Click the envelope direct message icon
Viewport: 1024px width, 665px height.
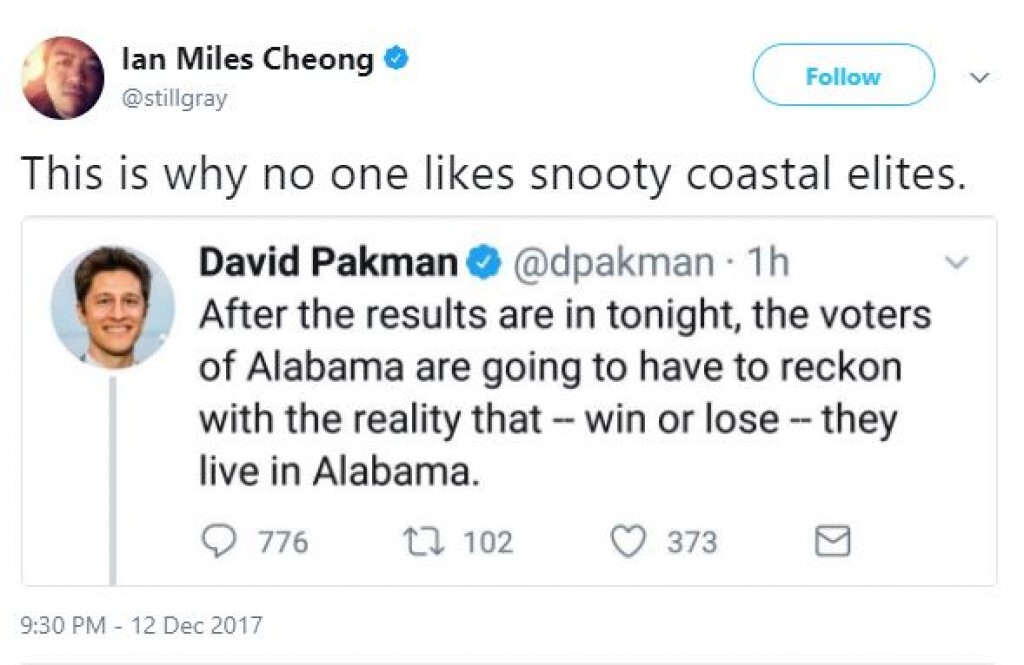pyautogui.click(x=833, y=542)
